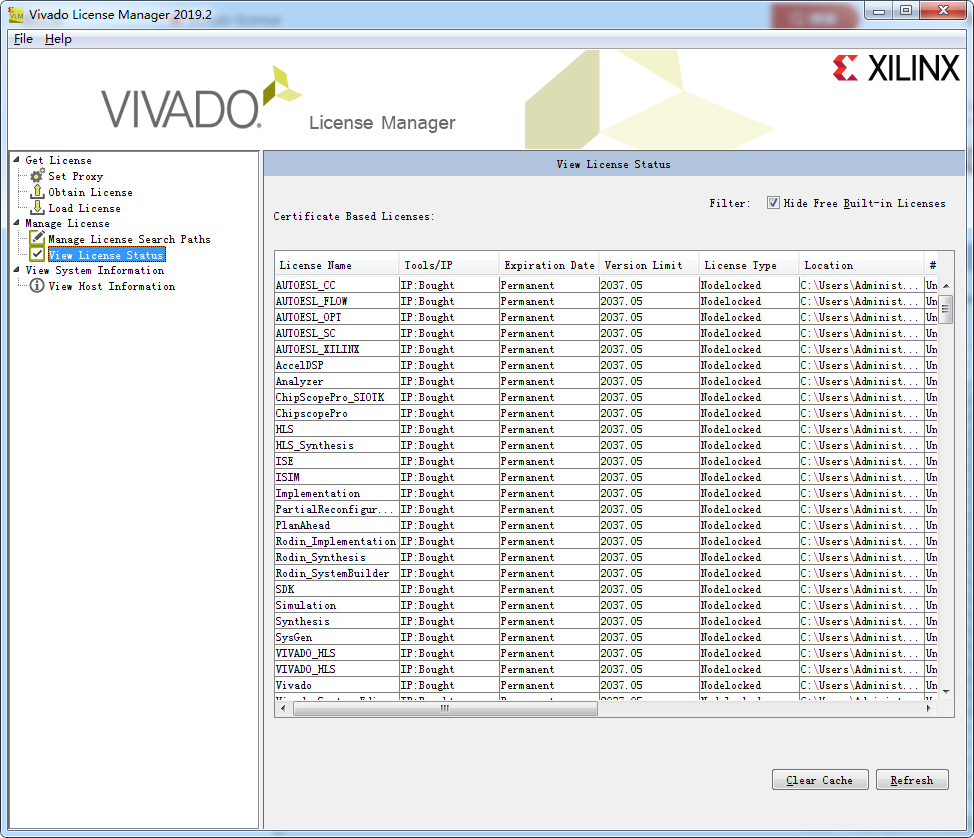Open the File menu

pos(23,39)
